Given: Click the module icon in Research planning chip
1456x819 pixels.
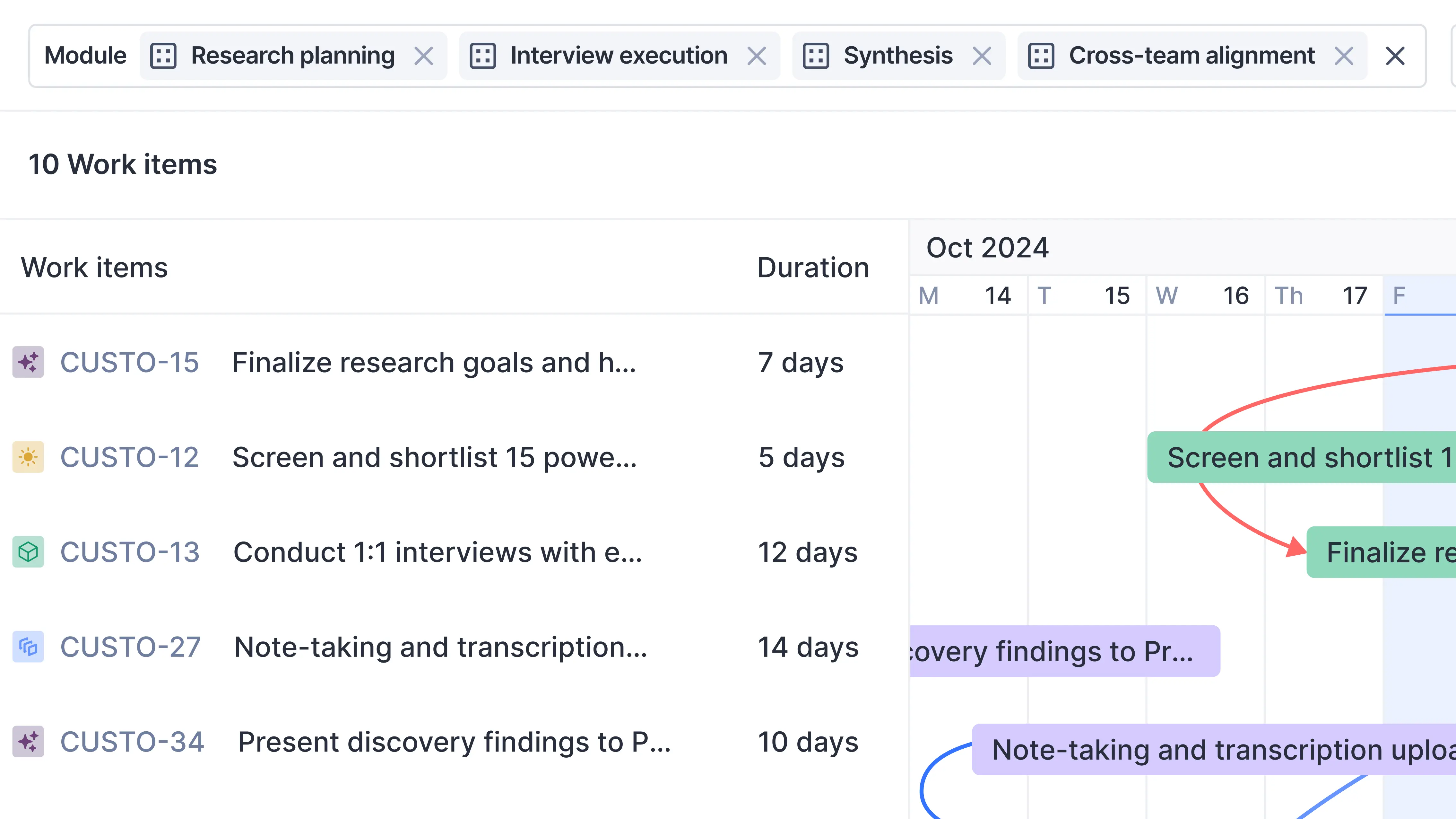Looking at the screenshot, I should coord(164,56).
